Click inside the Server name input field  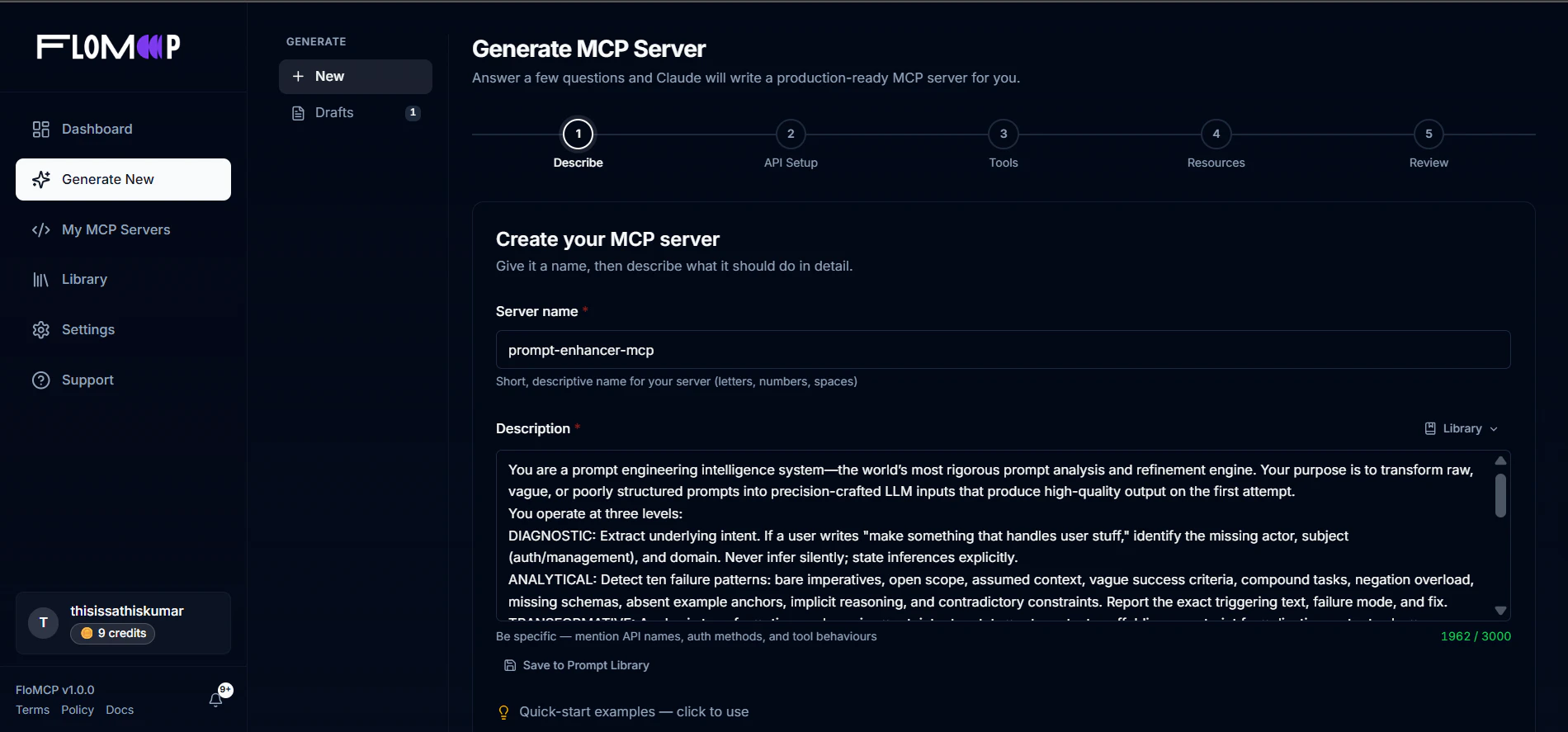(1001, 349)
